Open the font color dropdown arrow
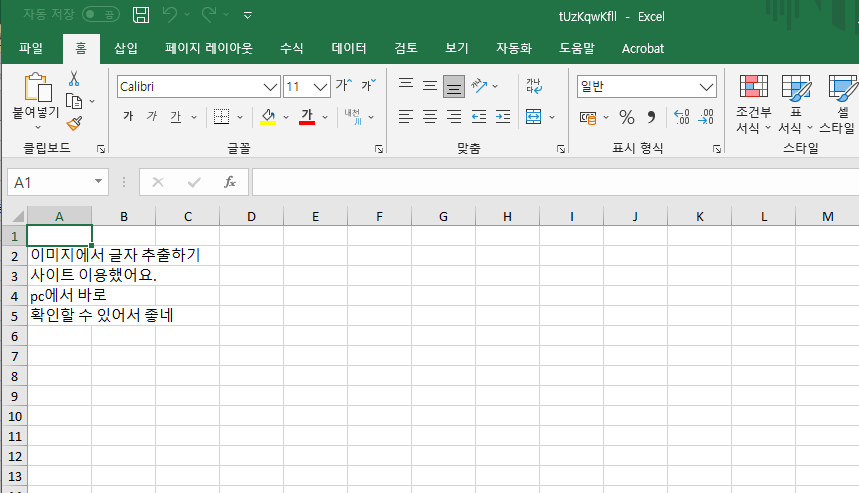Image resolution: width=859 pixels, height=493 pixels. (325, 117)
